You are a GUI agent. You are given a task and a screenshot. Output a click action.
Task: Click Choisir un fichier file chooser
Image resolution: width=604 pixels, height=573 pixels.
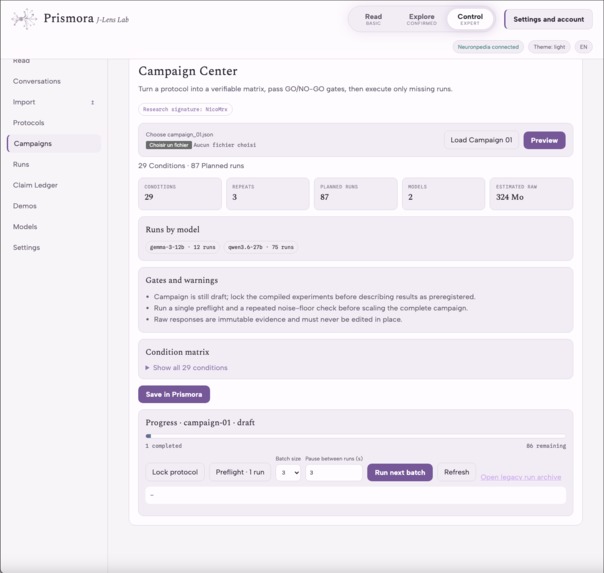[x=169, y=145]
